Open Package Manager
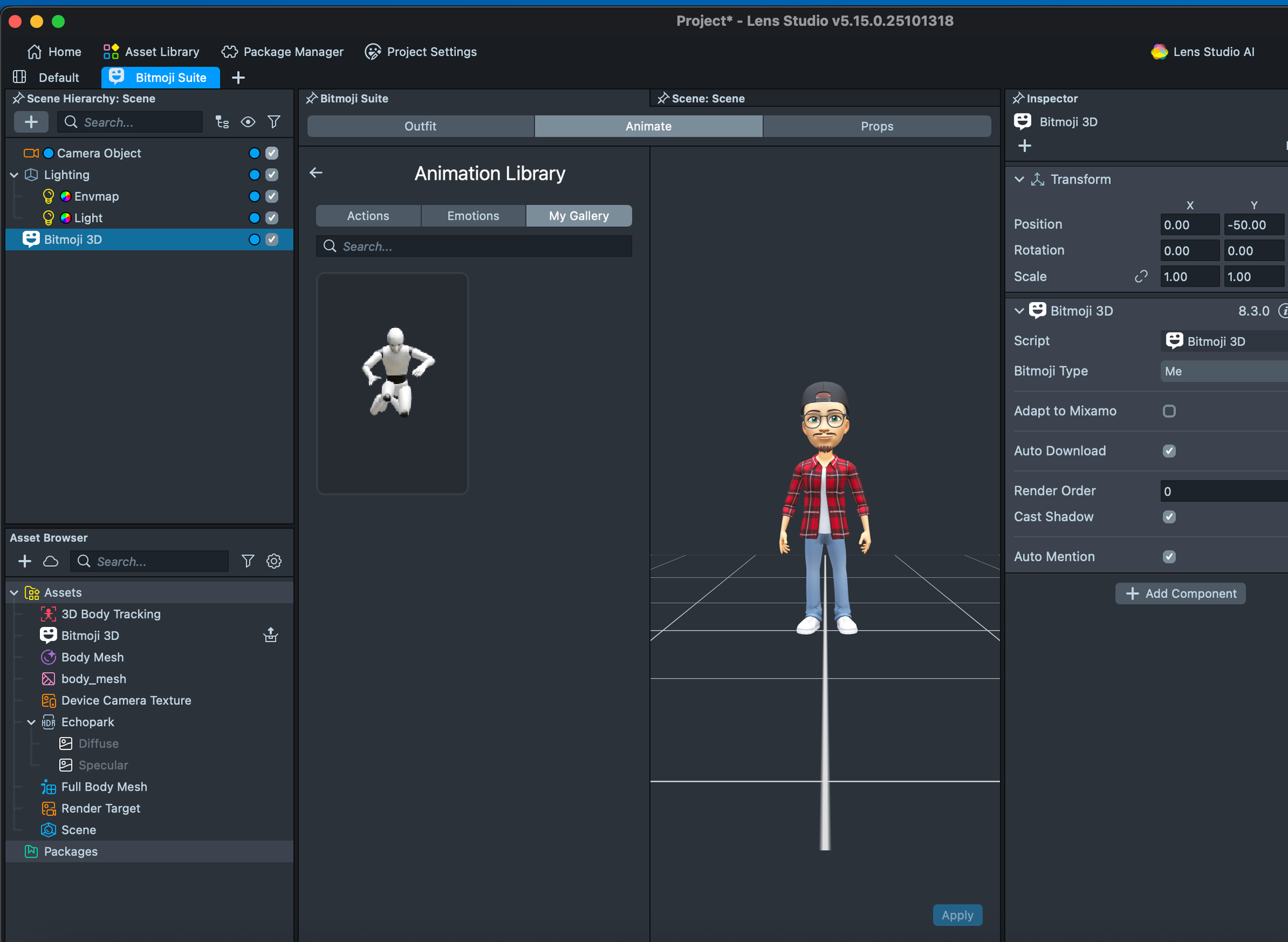The width and height of the screenshot is (1288, 942). click(x=282, y=52)
